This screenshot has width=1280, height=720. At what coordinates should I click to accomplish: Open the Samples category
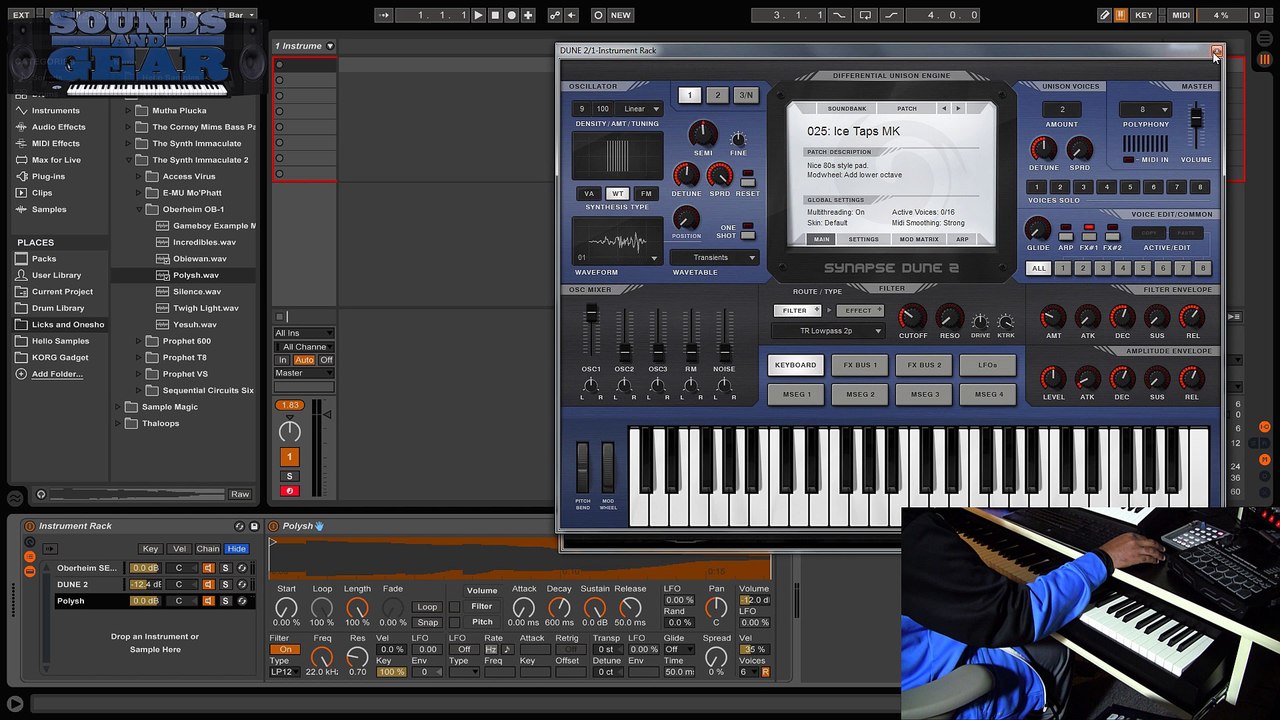49,209
